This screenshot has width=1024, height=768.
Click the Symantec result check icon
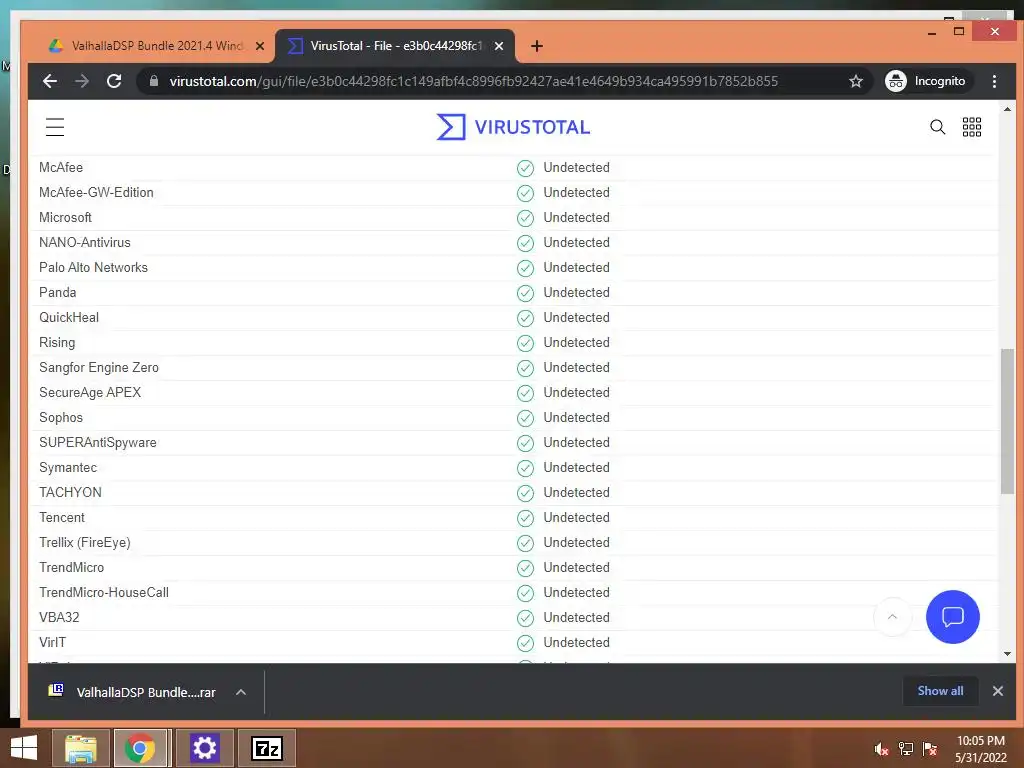point(525,468)
